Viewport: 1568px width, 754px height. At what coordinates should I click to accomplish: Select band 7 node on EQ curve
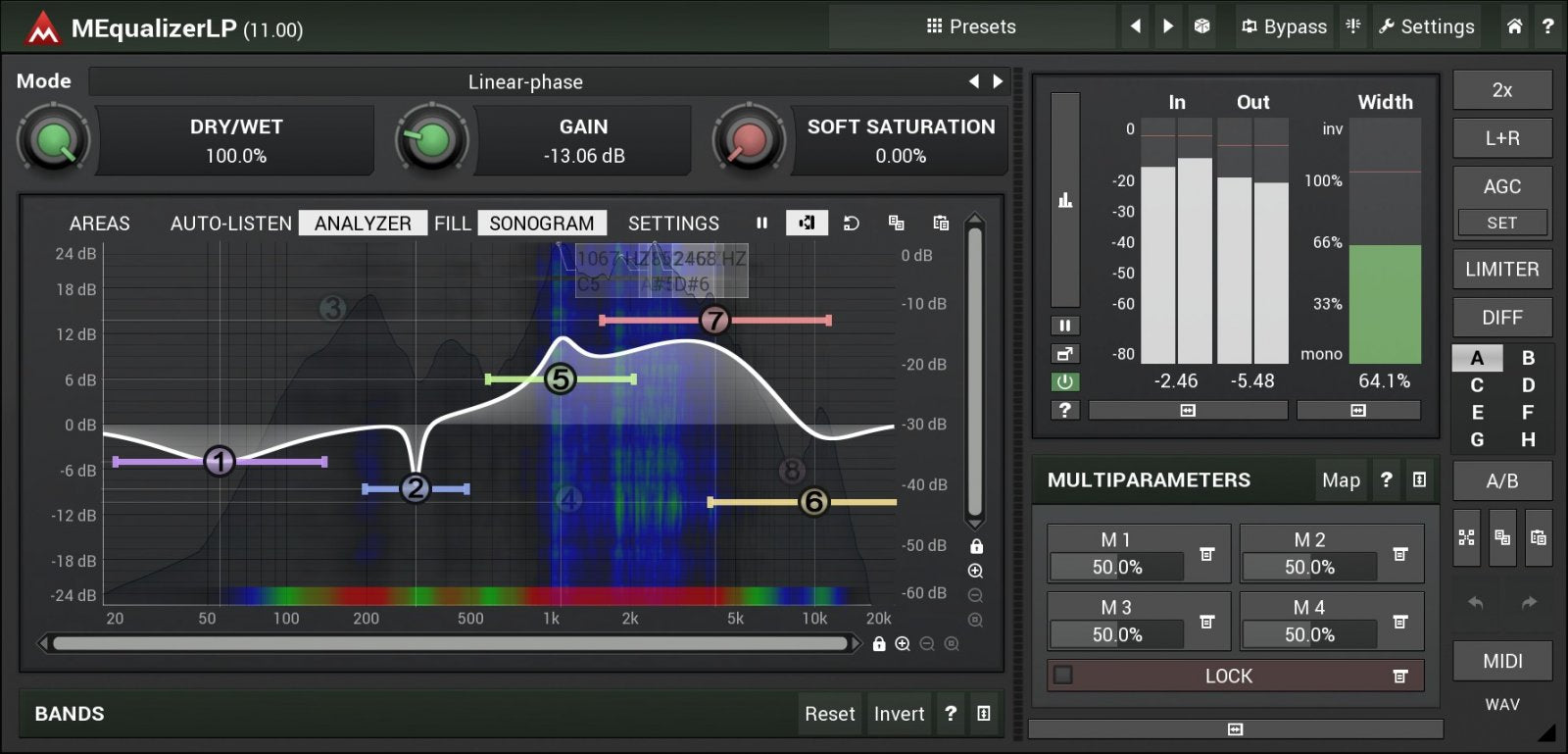coord(714,320)
